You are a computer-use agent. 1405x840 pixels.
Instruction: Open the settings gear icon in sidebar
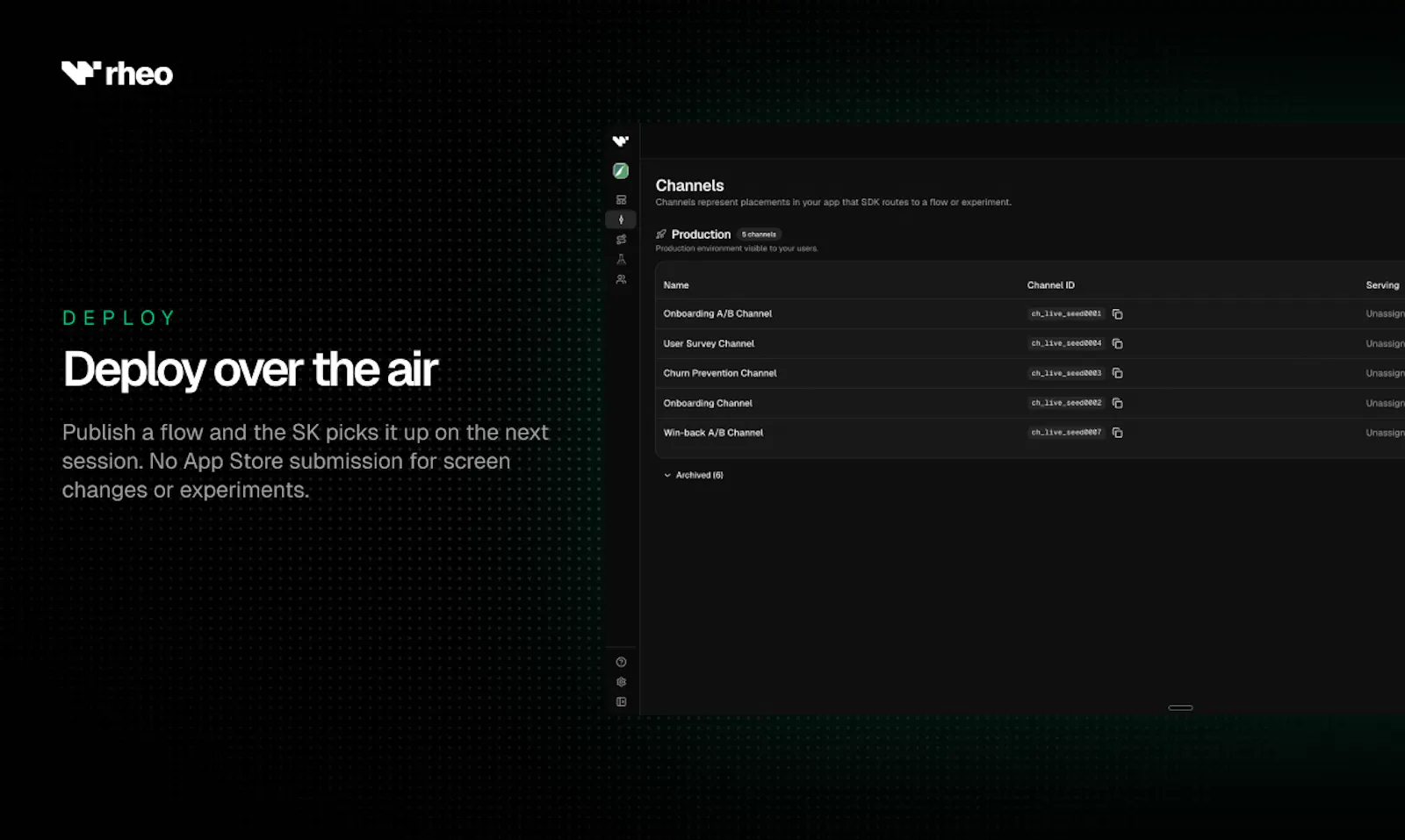(x=621, y=682)
